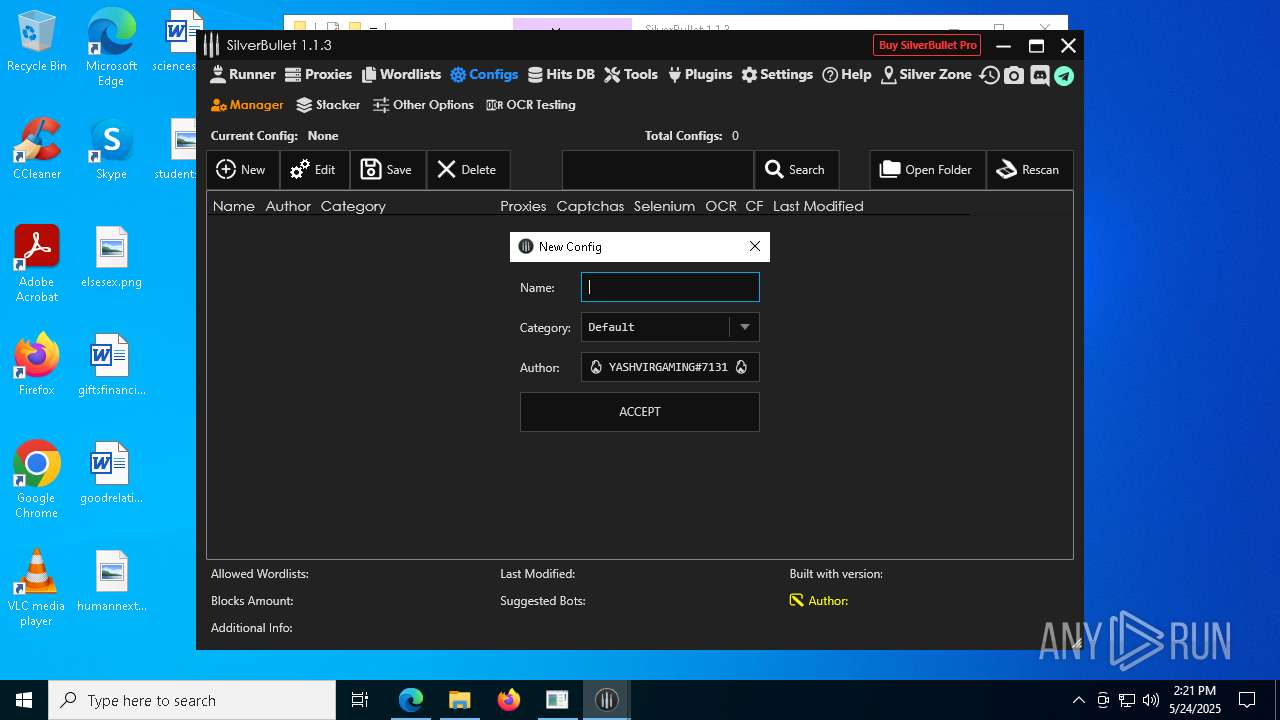
Task: Select the goodrelati... Word document
Action: pyautogui.click(x=111, y=473)
